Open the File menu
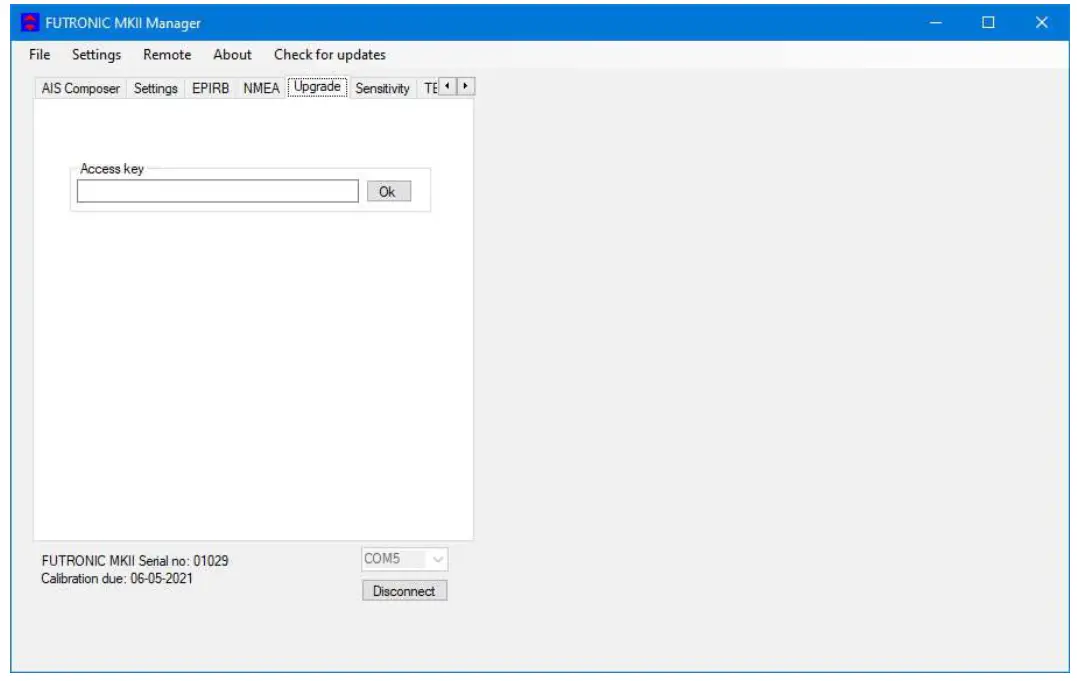Viewport: 1077px width, 681px height. click(x=40, y=55)
